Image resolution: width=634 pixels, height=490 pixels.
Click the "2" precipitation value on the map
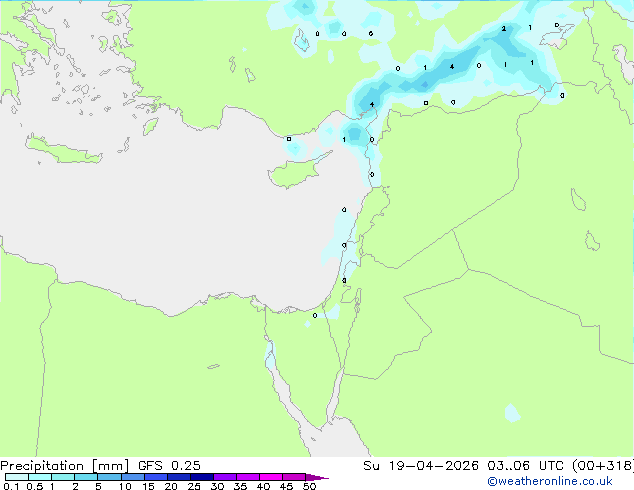[x=503, y=29]
